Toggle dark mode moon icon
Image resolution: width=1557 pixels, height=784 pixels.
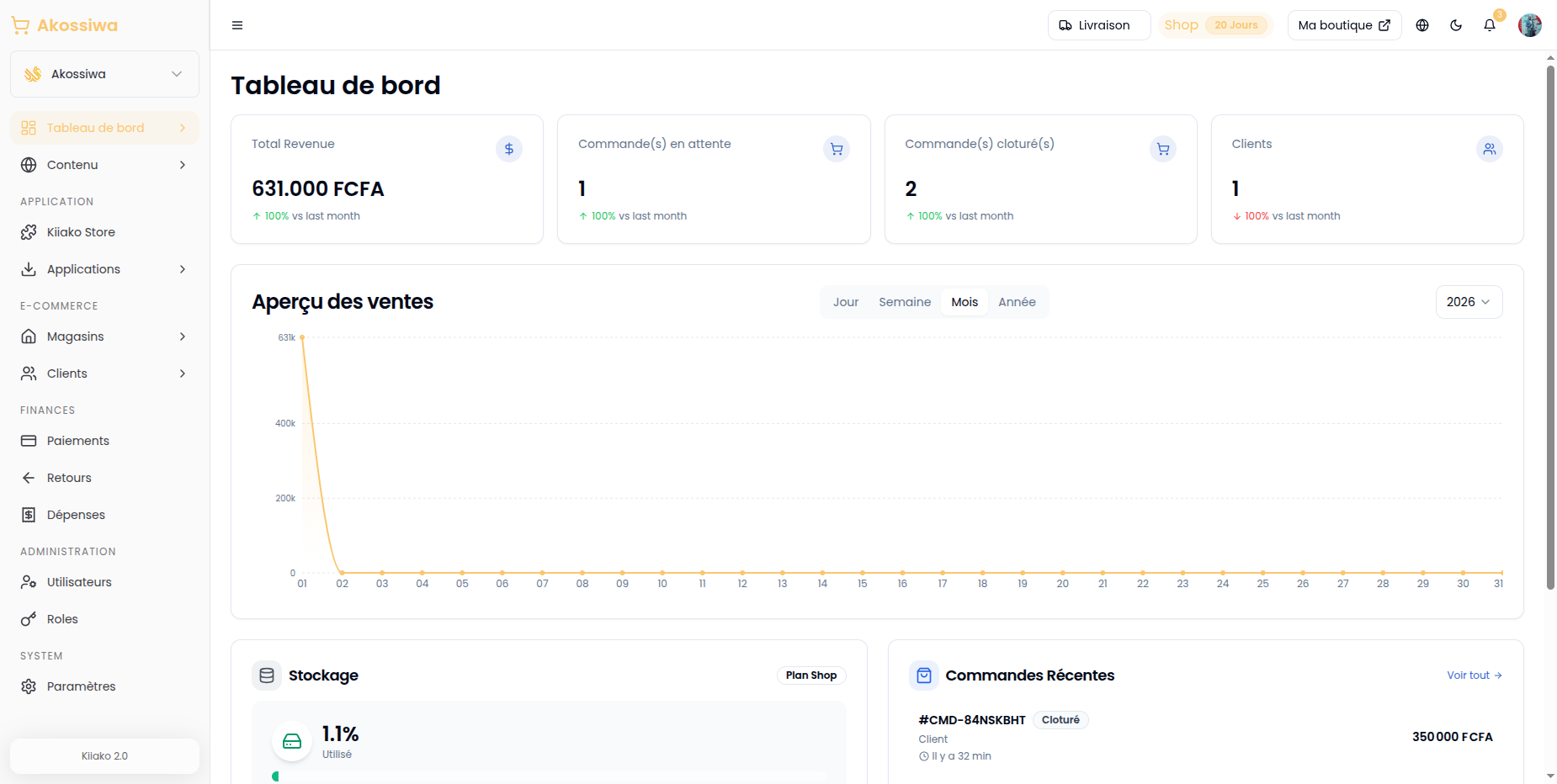coord(1456,25)
